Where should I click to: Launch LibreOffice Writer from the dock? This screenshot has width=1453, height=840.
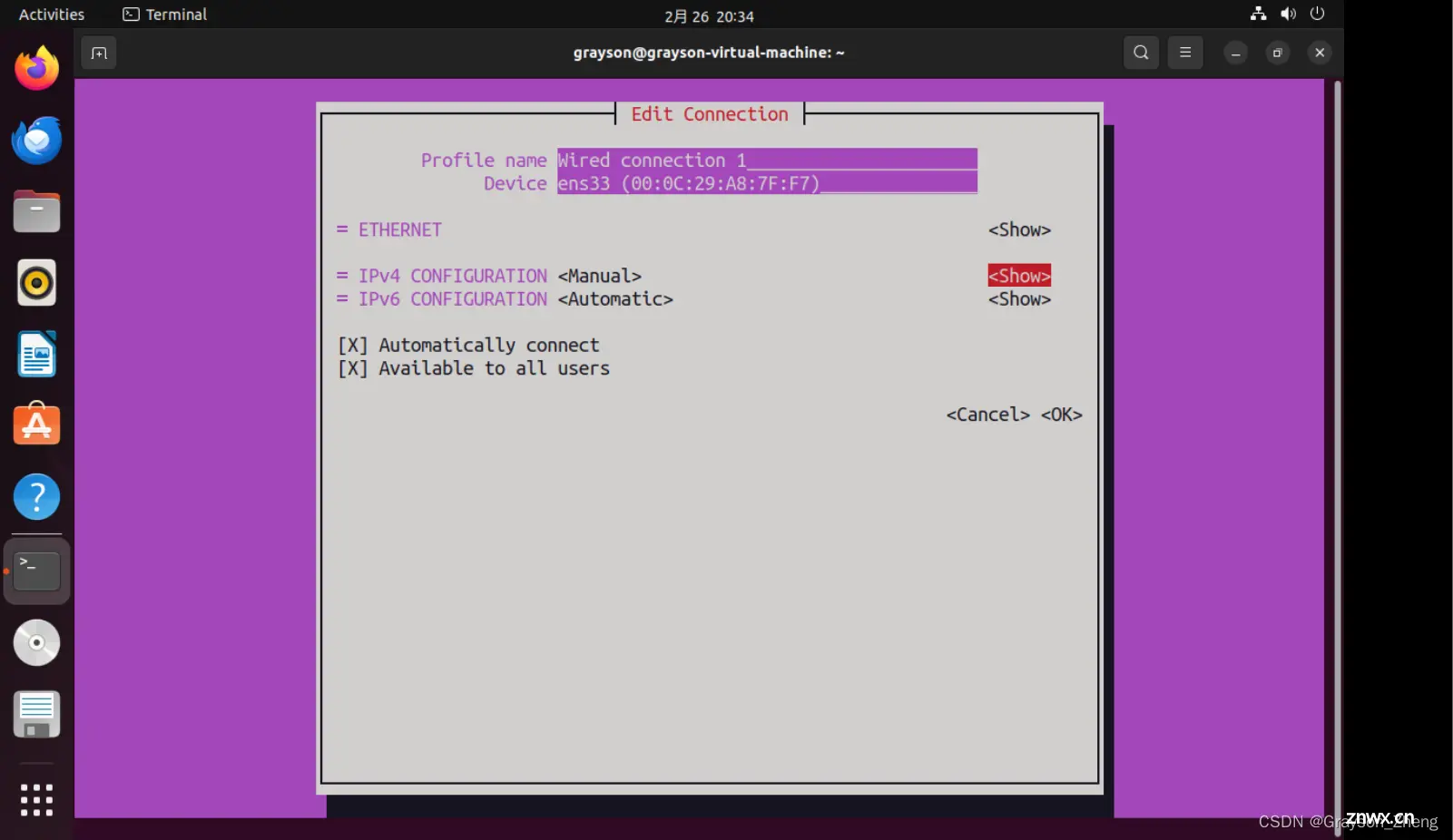point(36,354)
